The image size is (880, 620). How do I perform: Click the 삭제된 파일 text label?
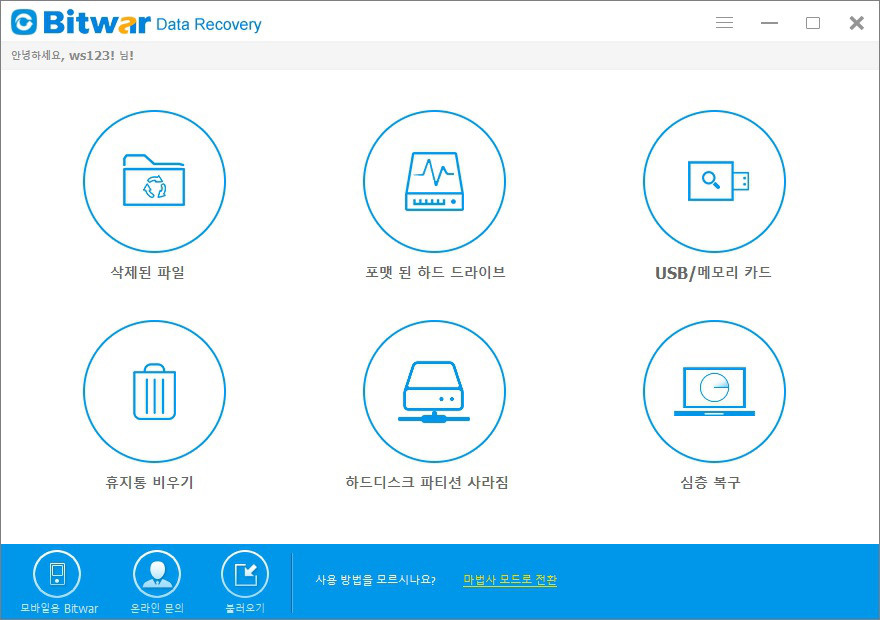coord(148,273)
